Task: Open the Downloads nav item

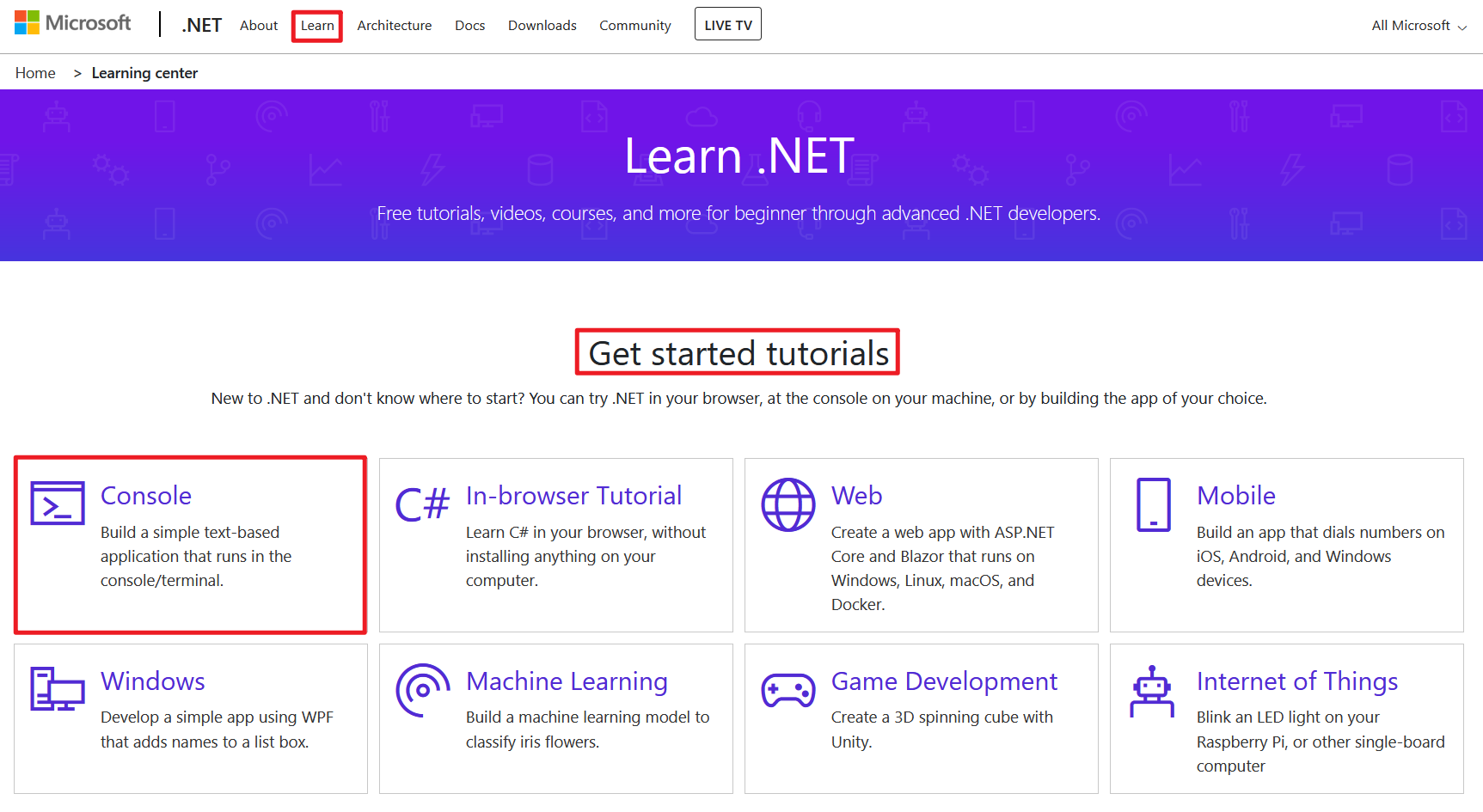Action: (542, 26)
